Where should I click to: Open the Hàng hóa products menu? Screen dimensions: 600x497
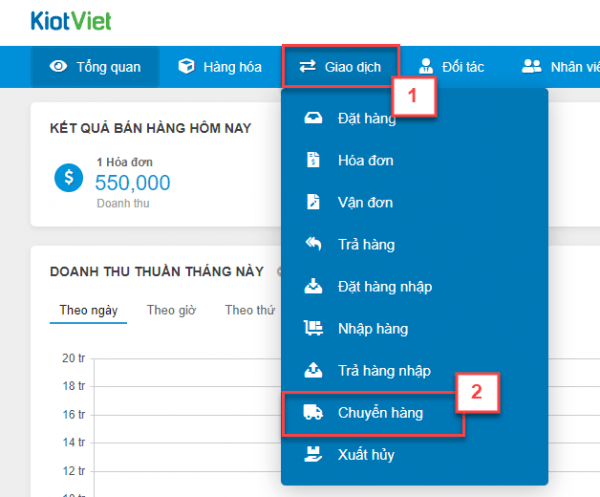click(x=220, y=67)
